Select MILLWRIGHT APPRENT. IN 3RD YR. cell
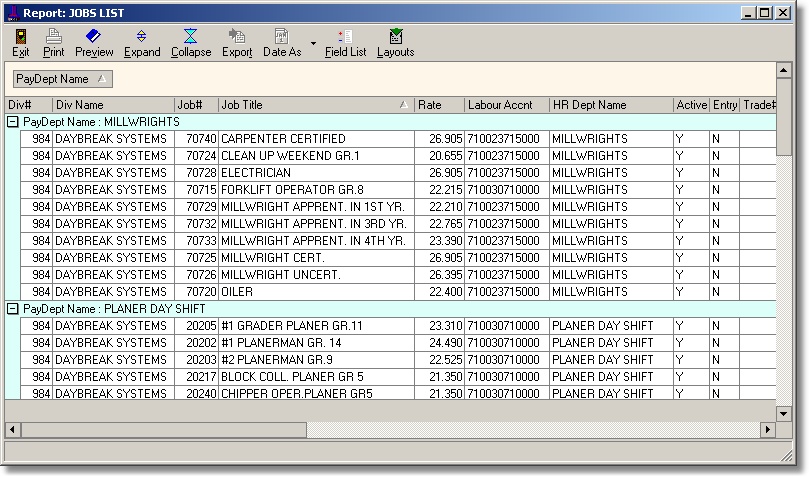The width and height of the screenshot is (809, 478). (316, 224)
